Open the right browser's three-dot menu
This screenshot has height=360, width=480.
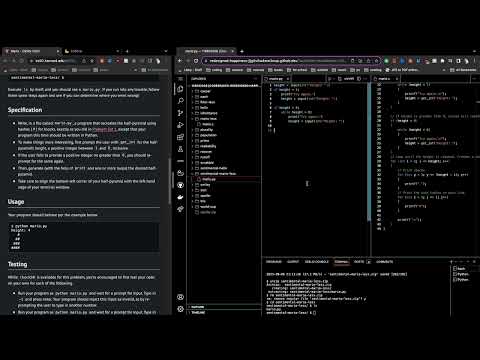tap(474, 61)
